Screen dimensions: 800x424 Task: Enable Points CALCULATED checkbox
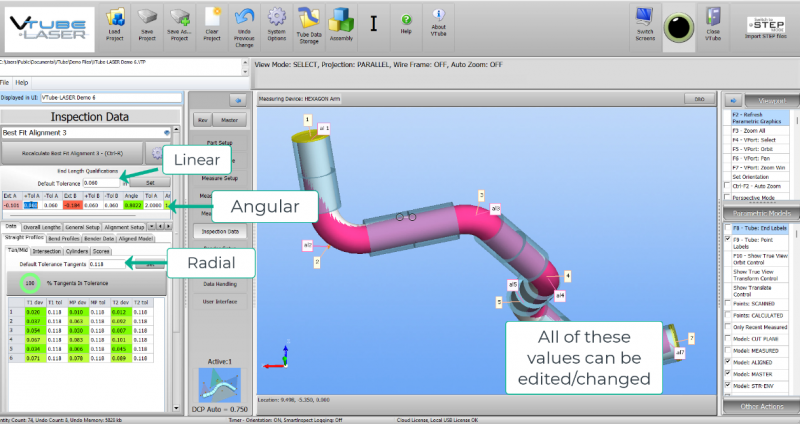pyautogui.click(x=728, y=315)
